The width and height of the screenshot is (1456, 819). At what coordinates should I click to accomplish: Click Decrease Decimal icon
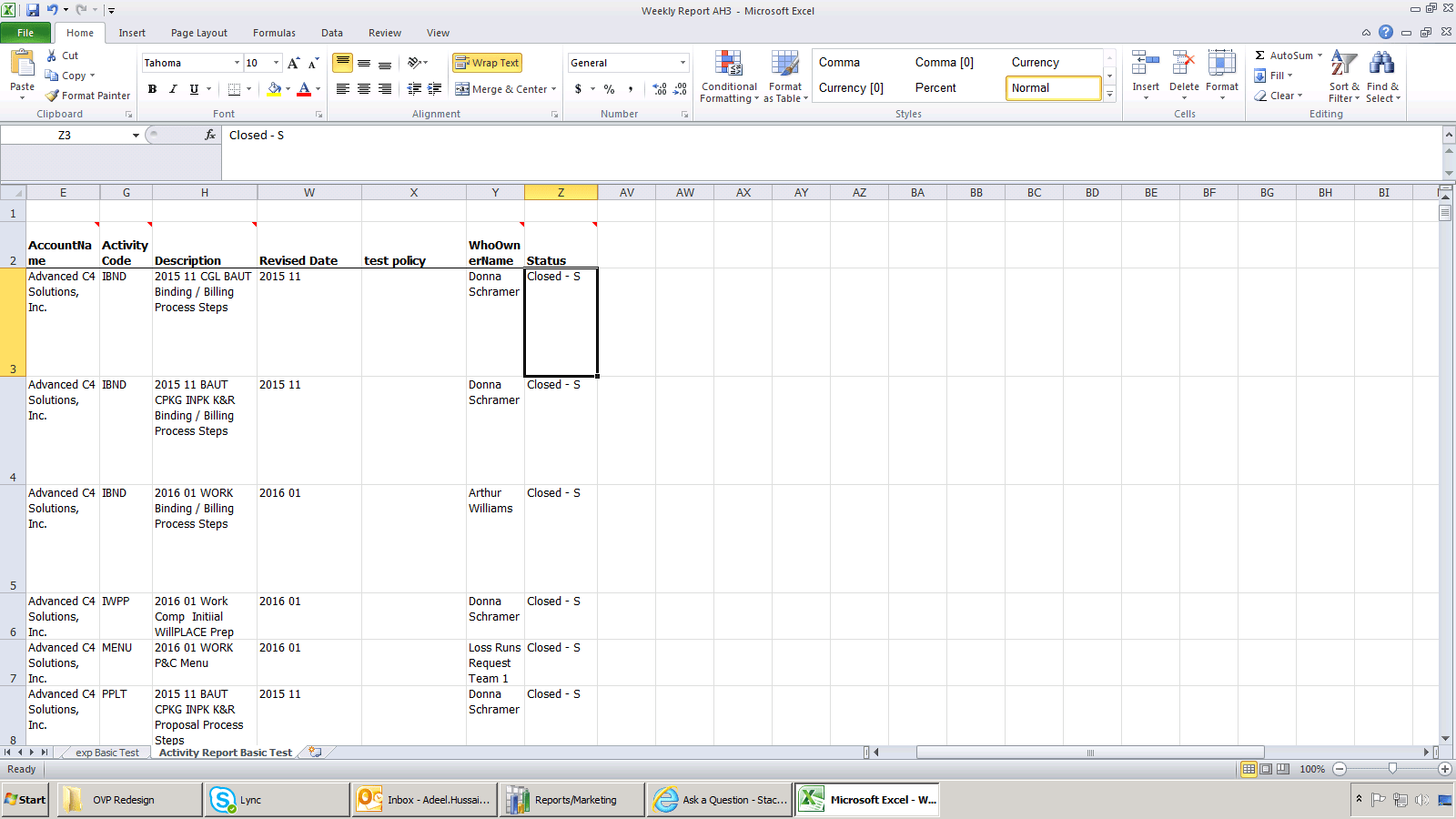pos(681,89)
